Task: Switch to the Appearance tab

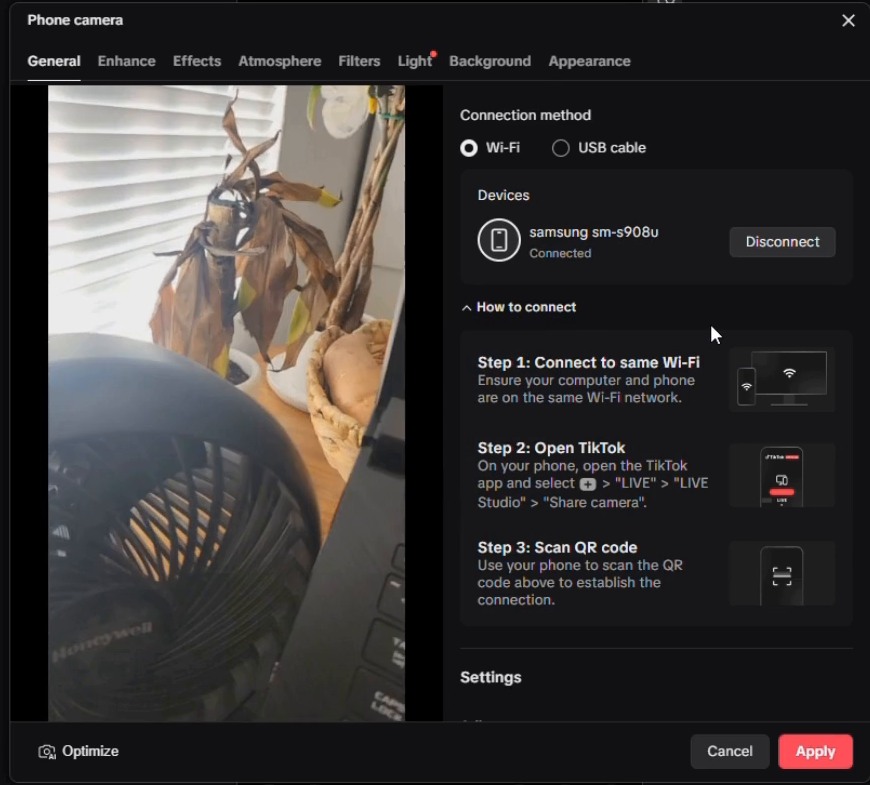Action: (589, 61)
